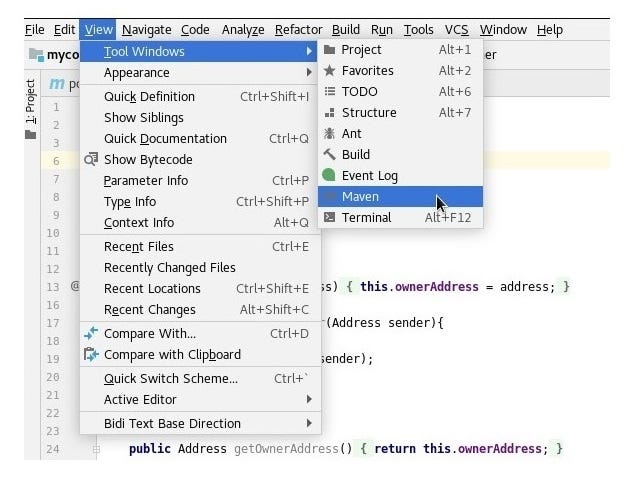Viewport: 634px width, 484px height.
Task: Click the green Event Log icon
Action: point(329,175)
